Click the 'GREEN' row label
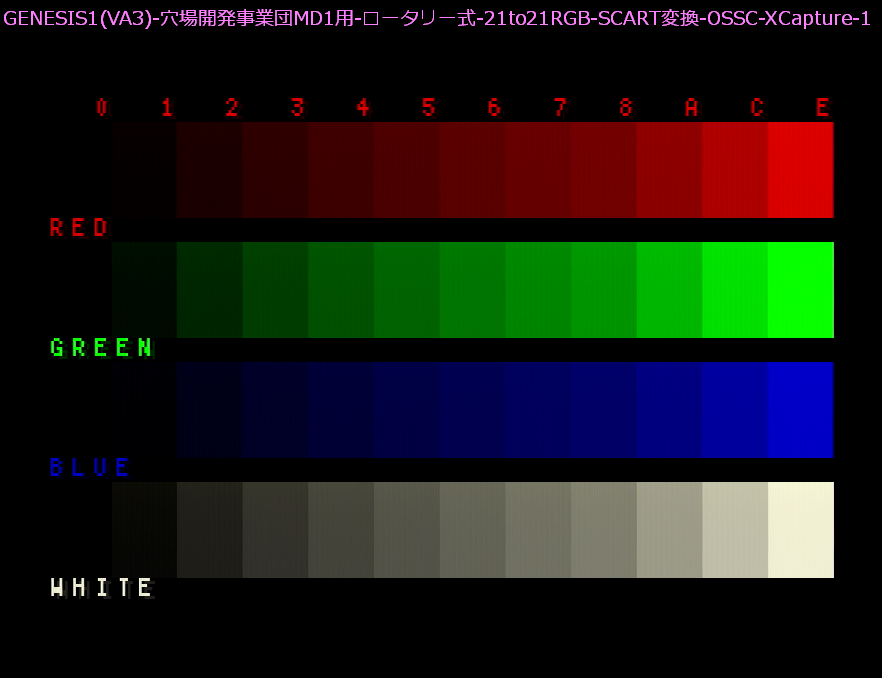This screenshot has width=882, height=678. 101,348
